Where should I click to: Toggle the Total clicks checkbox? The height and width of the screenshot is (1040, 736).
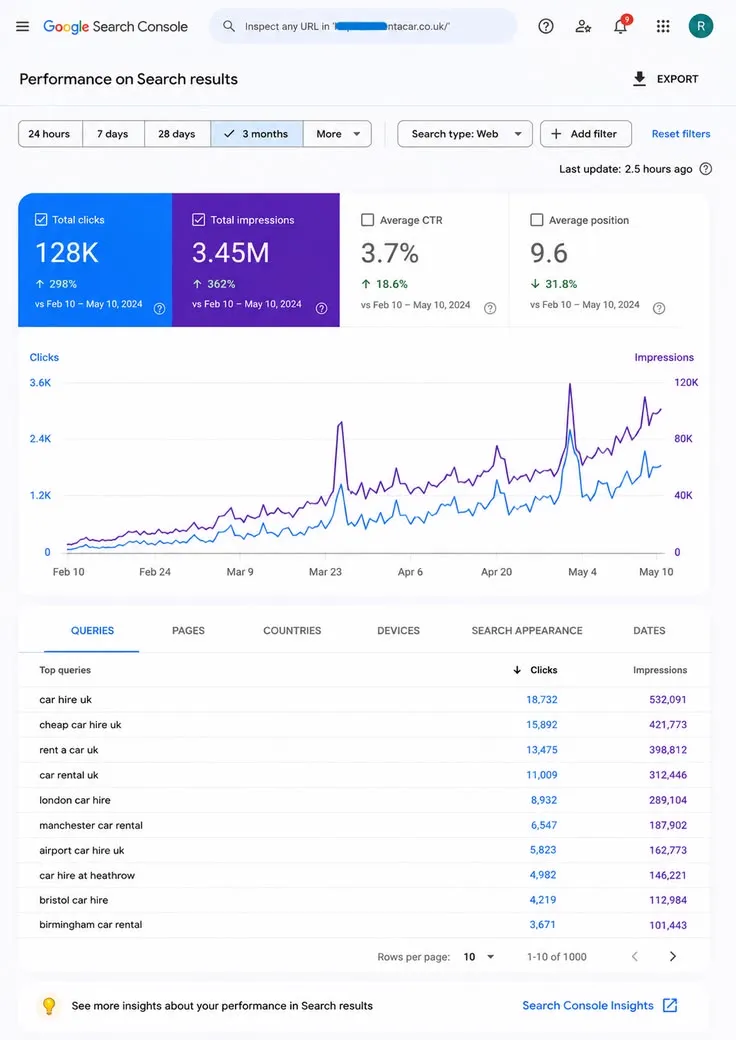click(x=41, y=220)
